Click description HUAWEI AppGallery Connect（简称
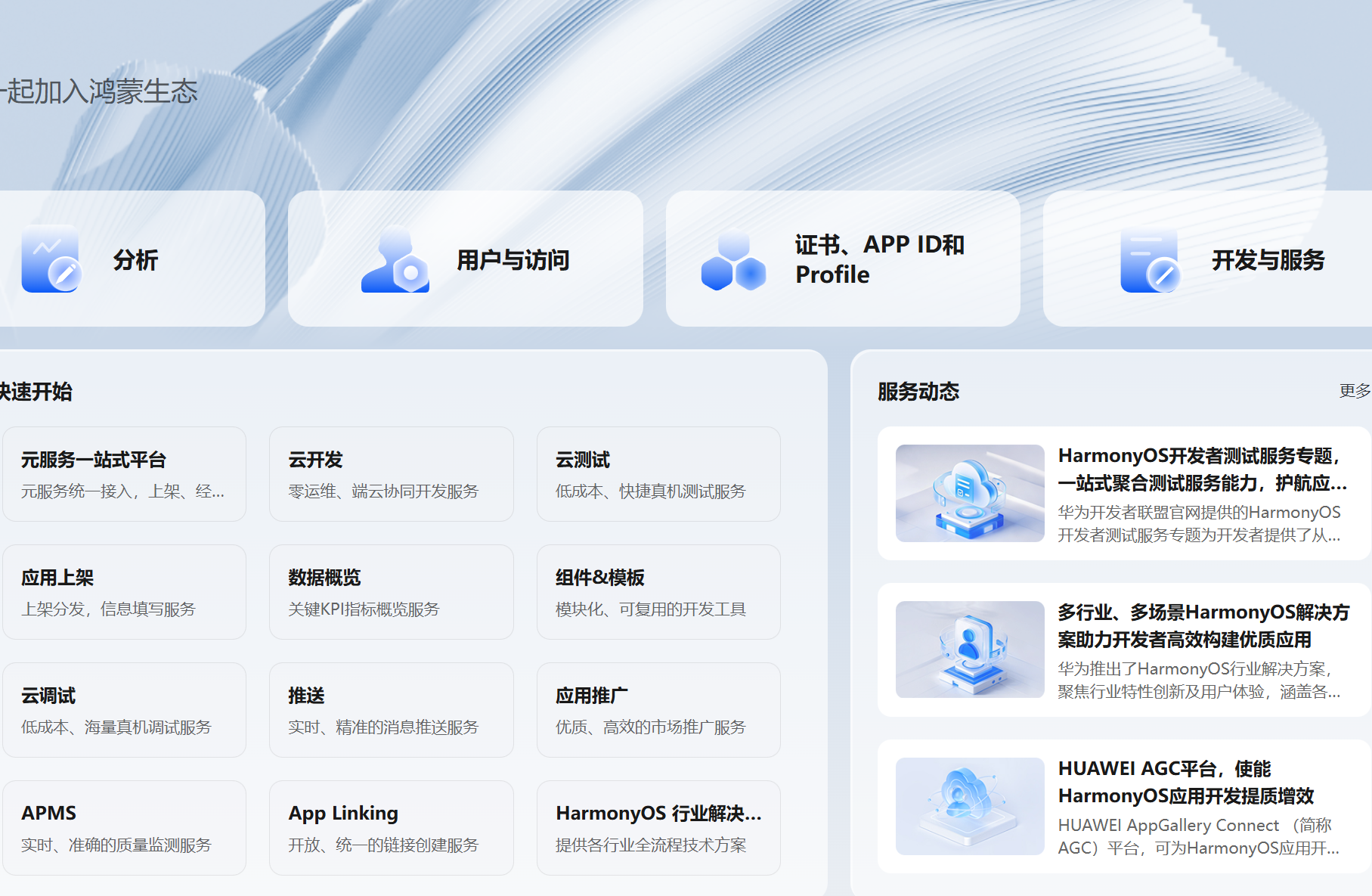Image resolution: width=1372 pixels, height=896 pixels. point(1199,837)
